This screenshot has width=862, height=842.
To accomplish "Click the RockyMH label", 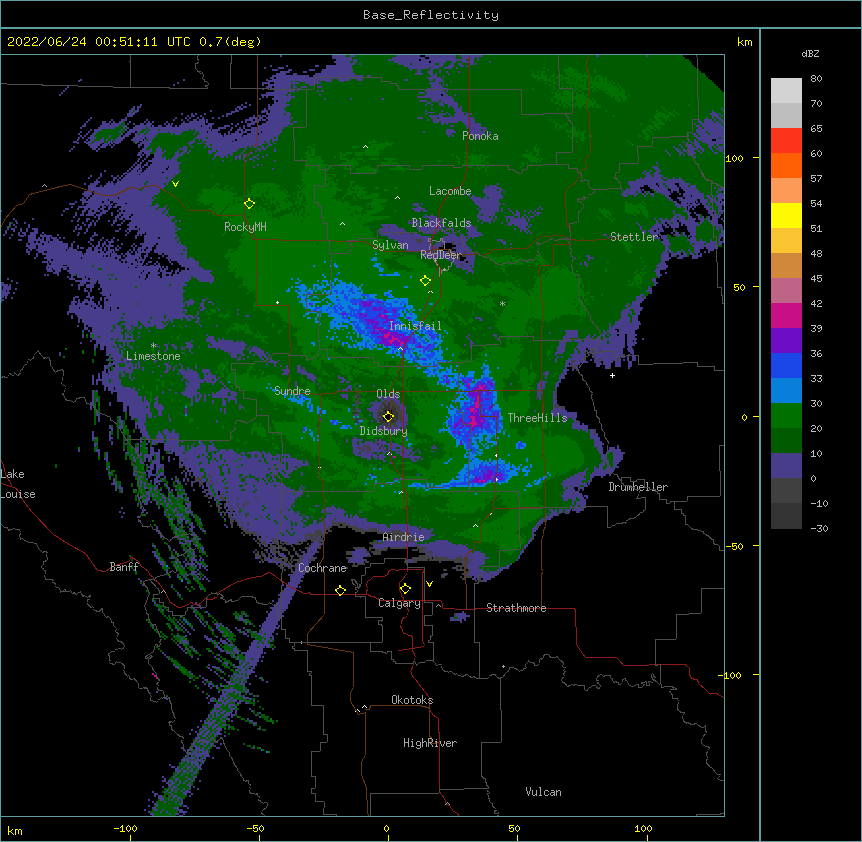I will [x=245, y=227].
